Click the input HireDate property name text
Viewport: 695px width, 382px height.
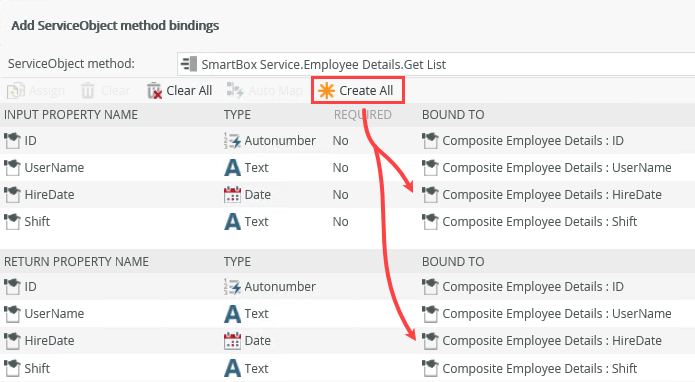49,195
